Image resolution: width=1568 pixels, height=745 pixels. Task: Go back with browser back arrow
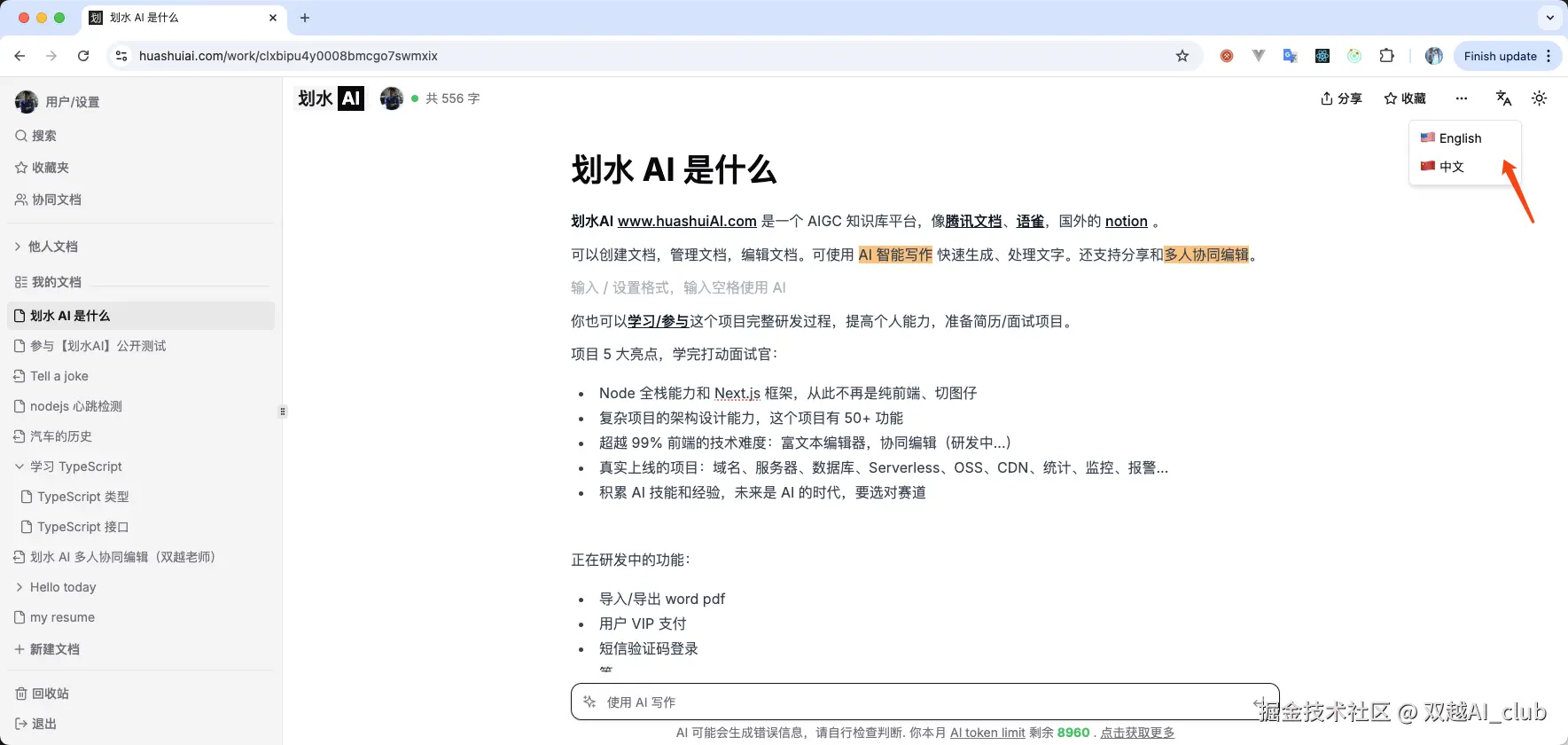[20, 56]
